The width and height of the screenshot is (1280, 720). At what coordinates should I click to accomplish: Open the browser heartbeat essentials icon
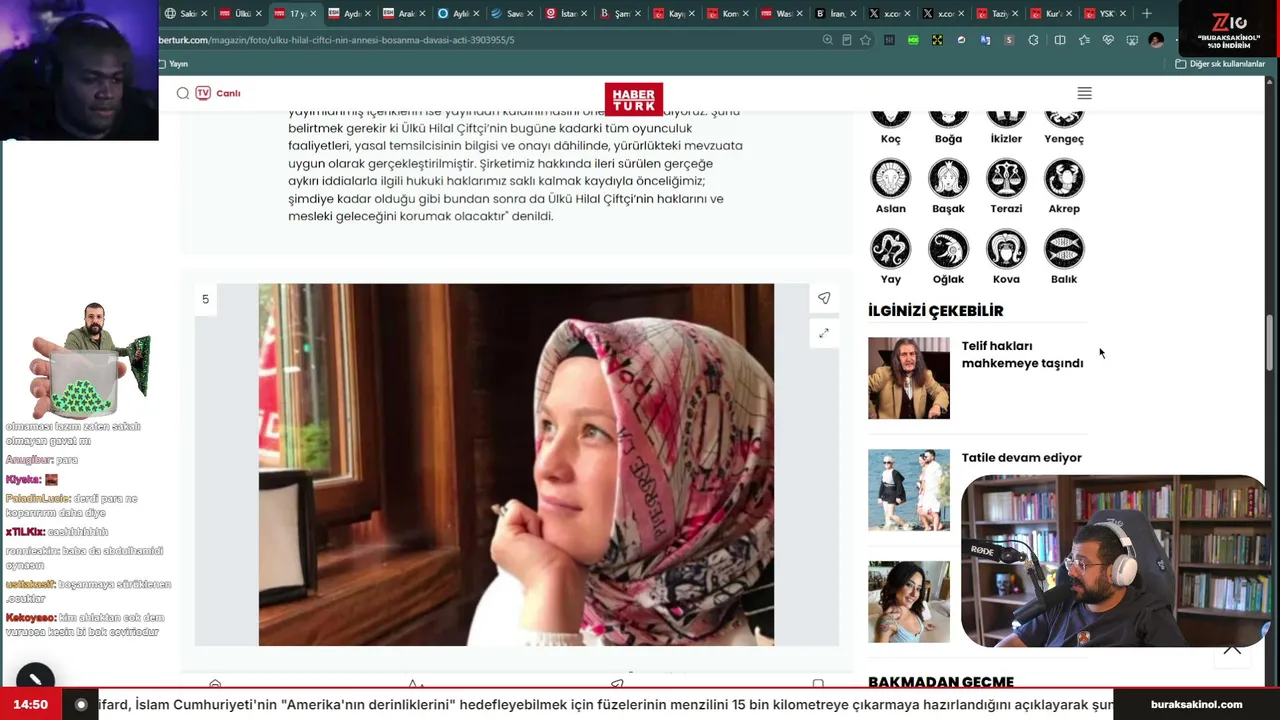(1108, 40)
